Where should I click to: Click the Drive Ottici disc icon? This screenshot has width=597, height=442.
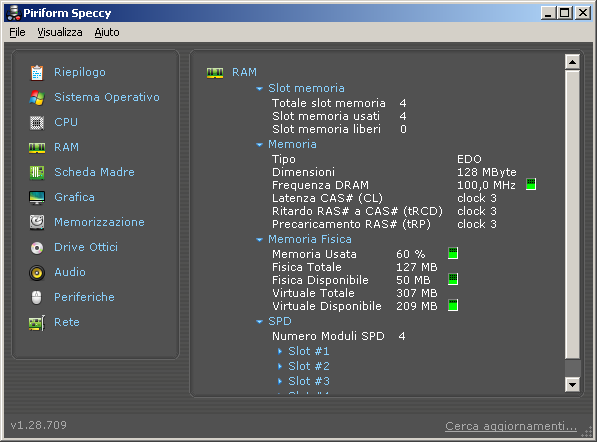37,248
